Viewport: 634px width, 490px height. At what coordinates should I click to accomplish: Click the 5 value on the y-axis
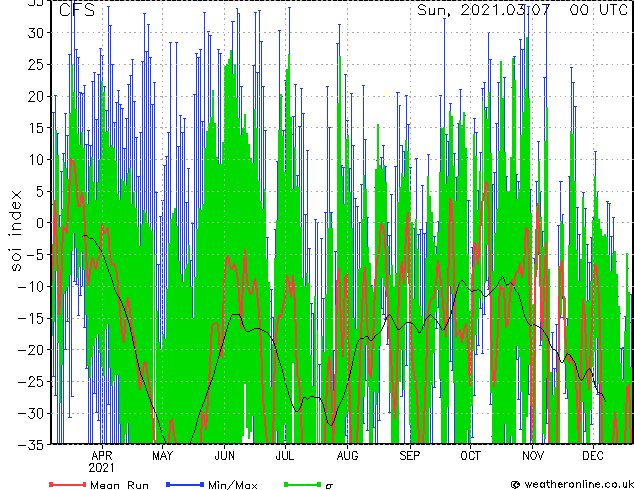coord(41,191)
